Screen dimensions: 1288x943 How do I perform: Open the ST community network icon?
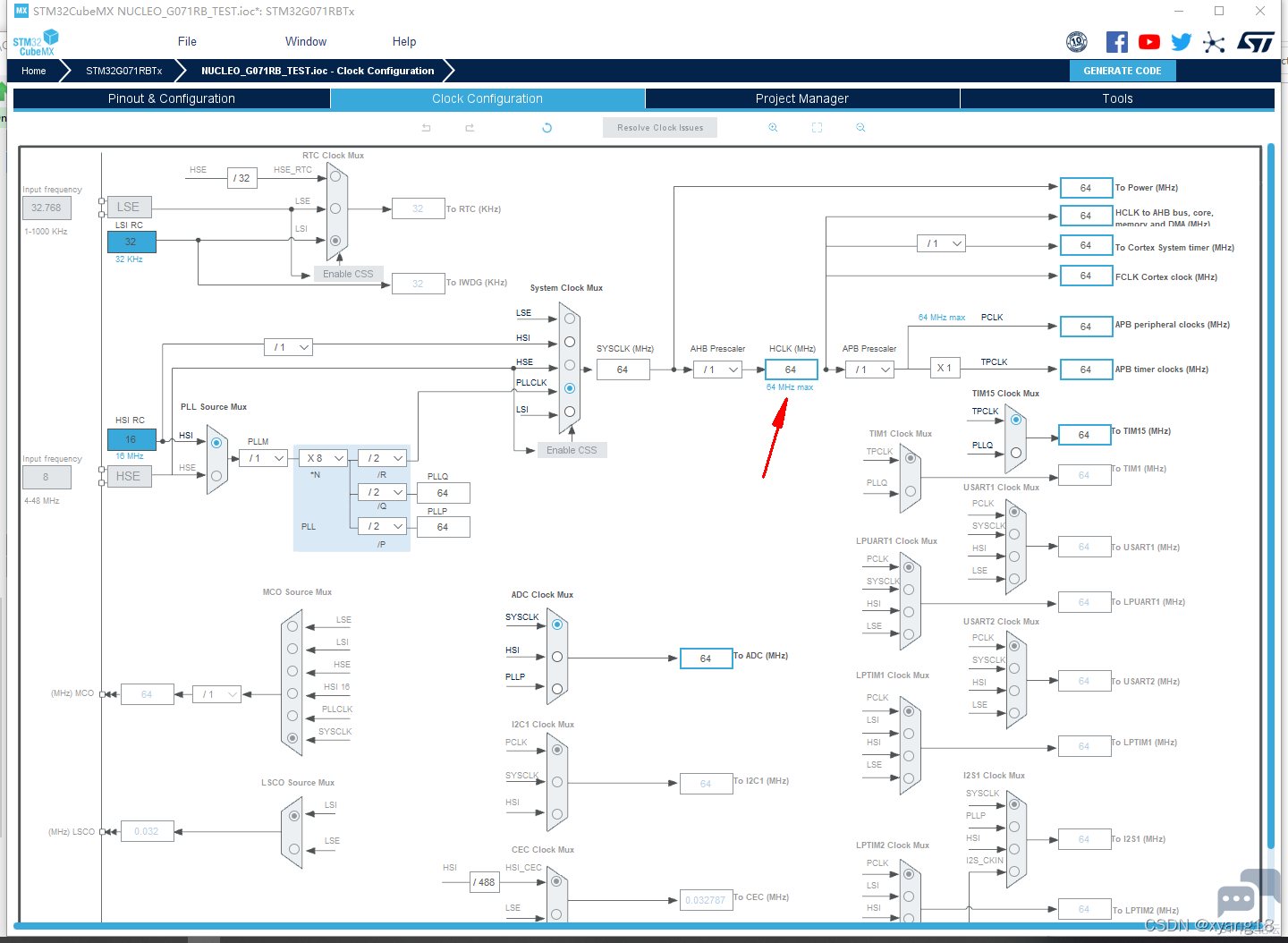pos(1214,42)
